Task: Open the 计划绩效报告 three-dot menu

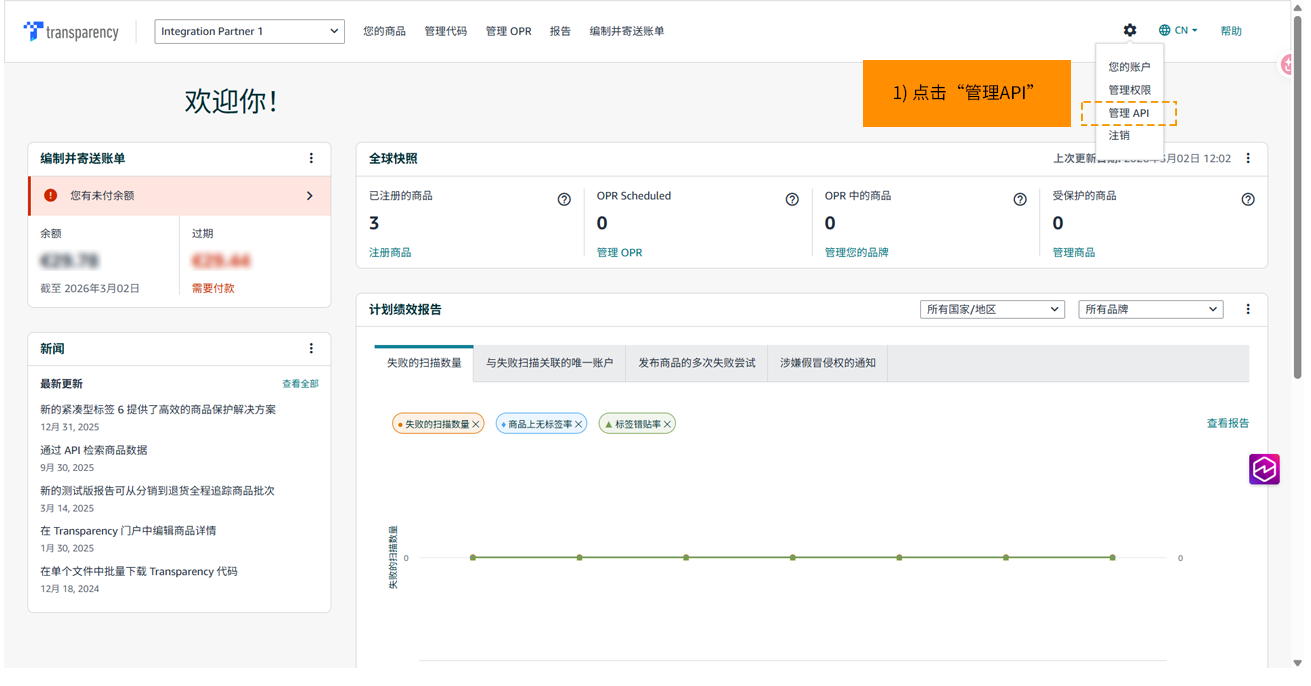Action: (x=1248, y=309)
